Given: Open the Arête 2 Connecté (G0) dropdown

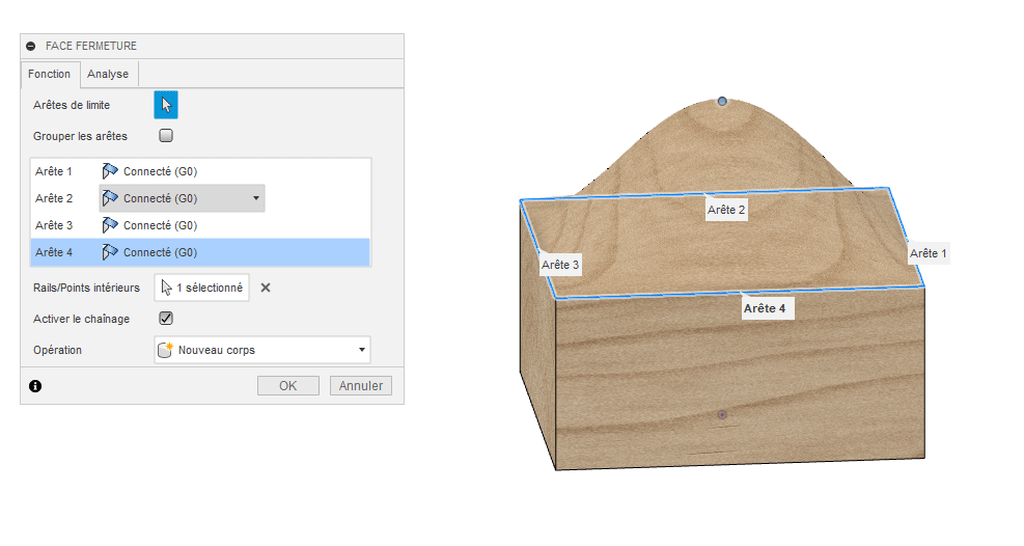Looking at the screenshot, I should 182,199.
